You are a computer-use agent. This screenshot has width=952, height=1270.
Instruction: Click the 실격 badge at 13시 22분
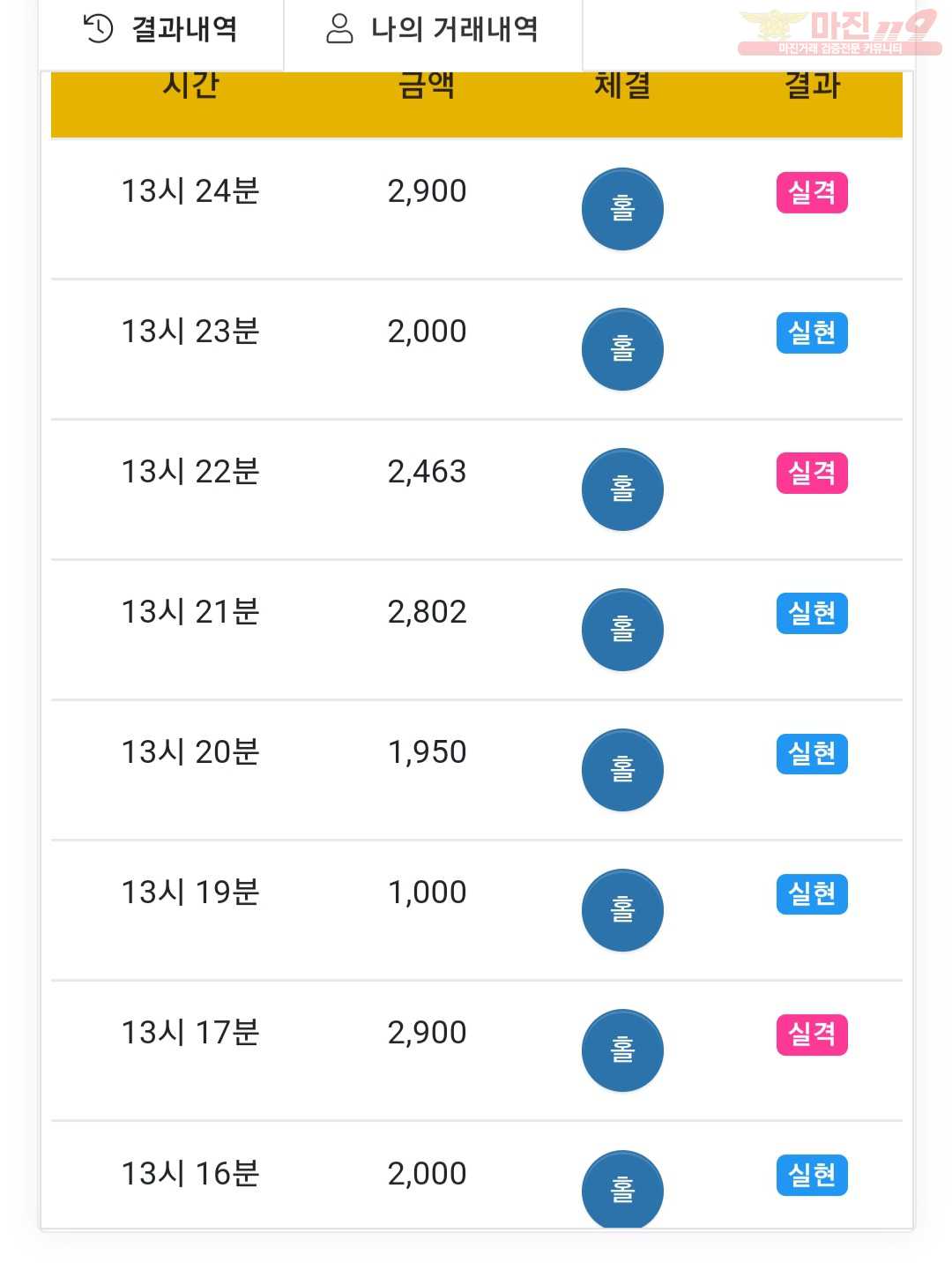(812, 473)
